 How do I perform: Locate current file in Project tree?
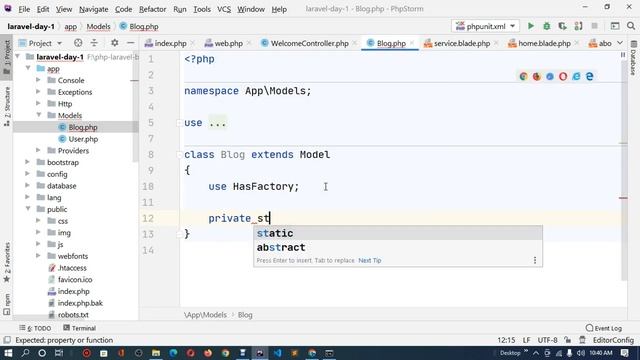(78, 43)
